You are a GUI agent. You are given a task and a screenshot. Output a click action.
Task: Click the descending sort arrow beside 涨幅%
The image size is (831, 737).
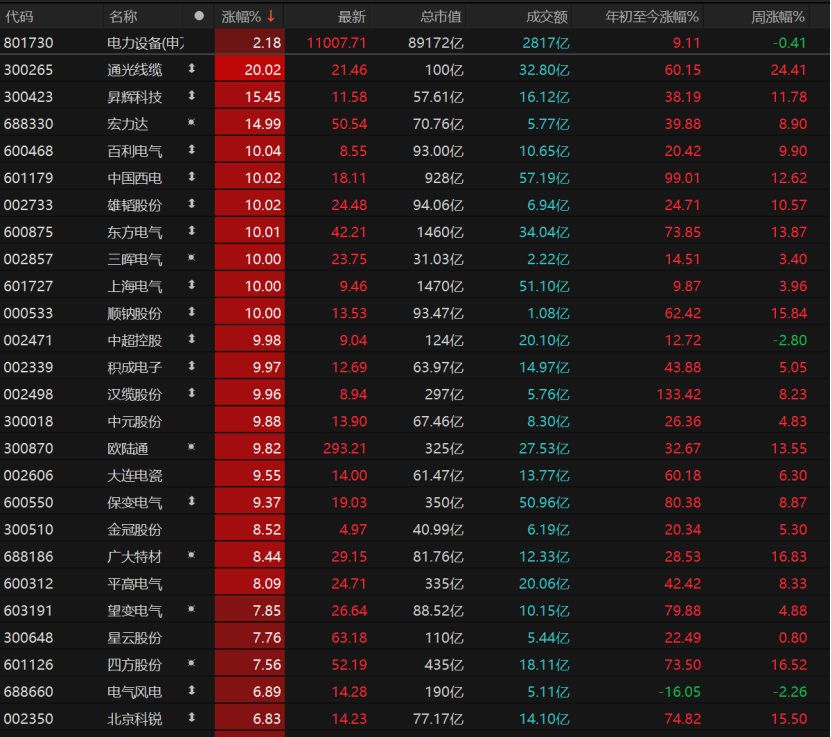271,16
